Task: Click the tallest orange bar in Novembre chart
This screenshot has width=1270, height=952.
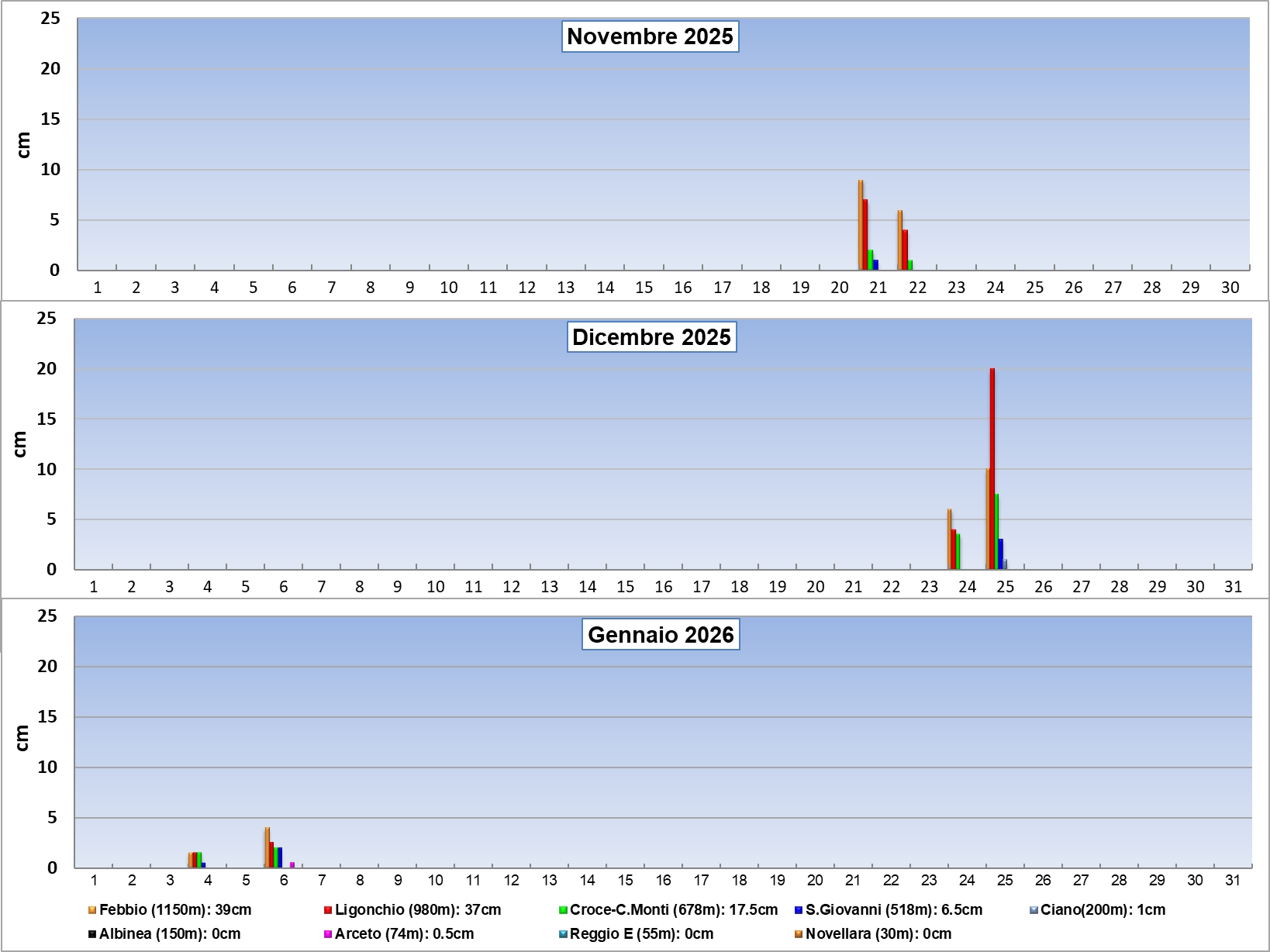Action: [x=861, y=225]
